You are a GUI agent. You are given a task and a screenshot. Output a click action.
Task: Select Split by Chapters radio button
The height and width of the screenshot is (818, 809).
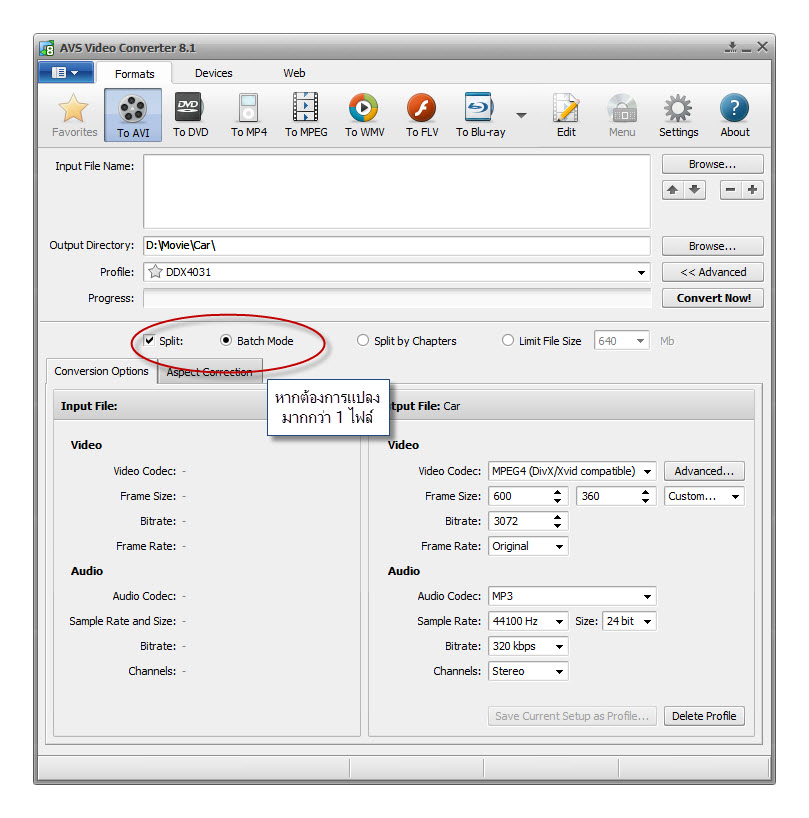tap(363, 341)
